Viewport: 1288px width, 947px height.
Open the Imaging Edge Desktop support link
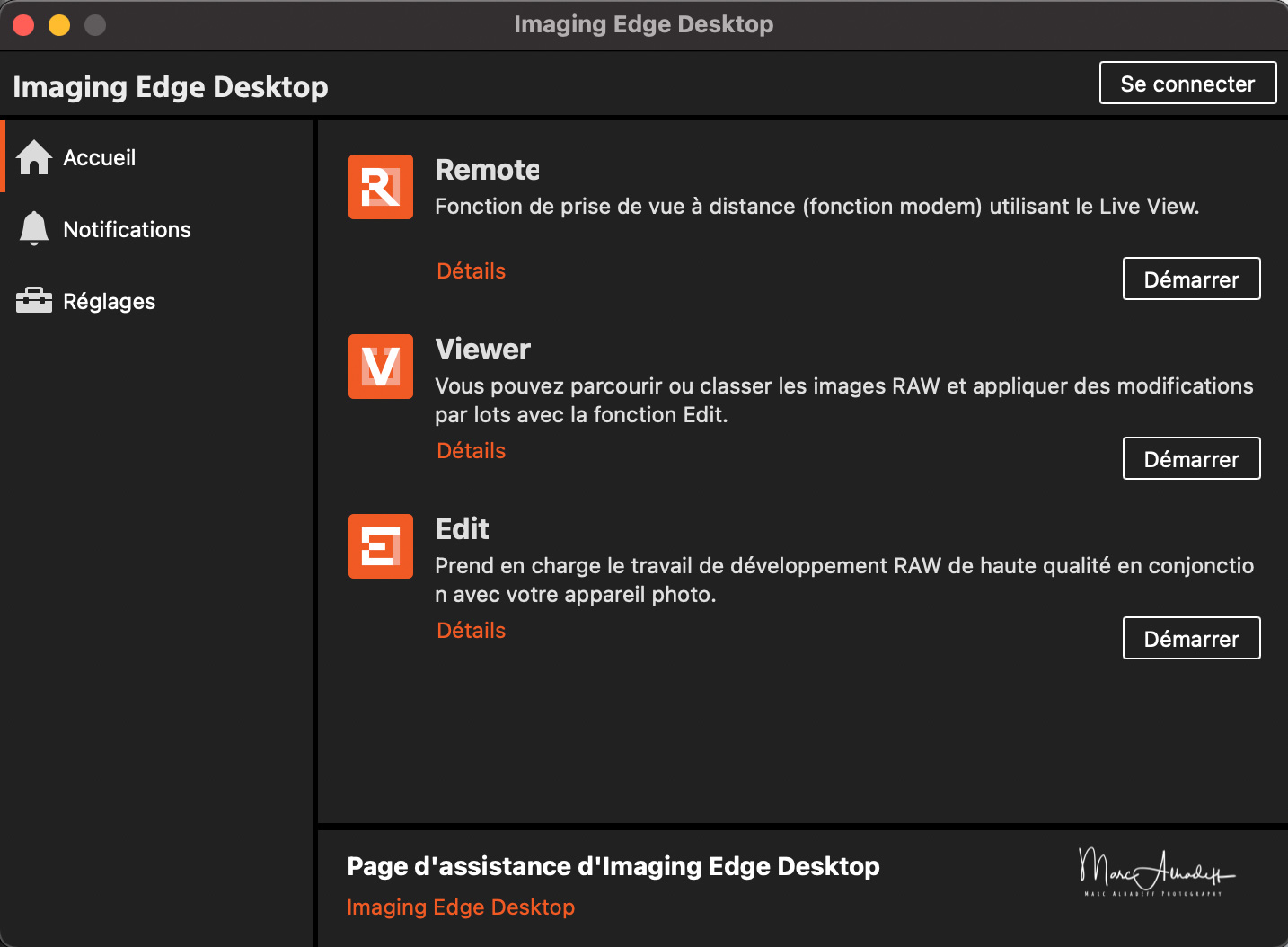(x=460, y=907)
